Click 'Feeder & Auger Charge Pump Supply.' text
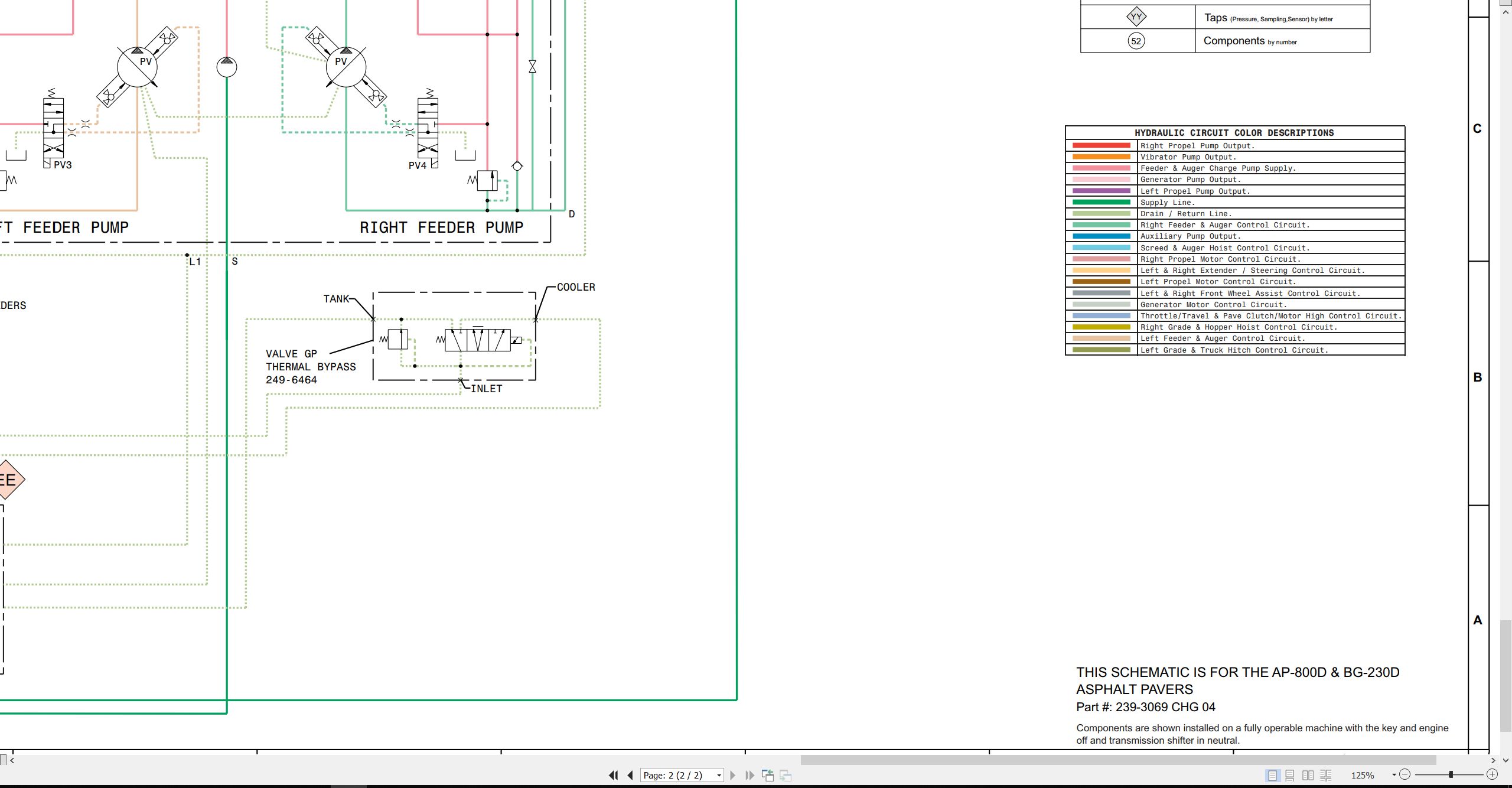Viewport: 1512px width, 788px height. [x=1218, y=168]
